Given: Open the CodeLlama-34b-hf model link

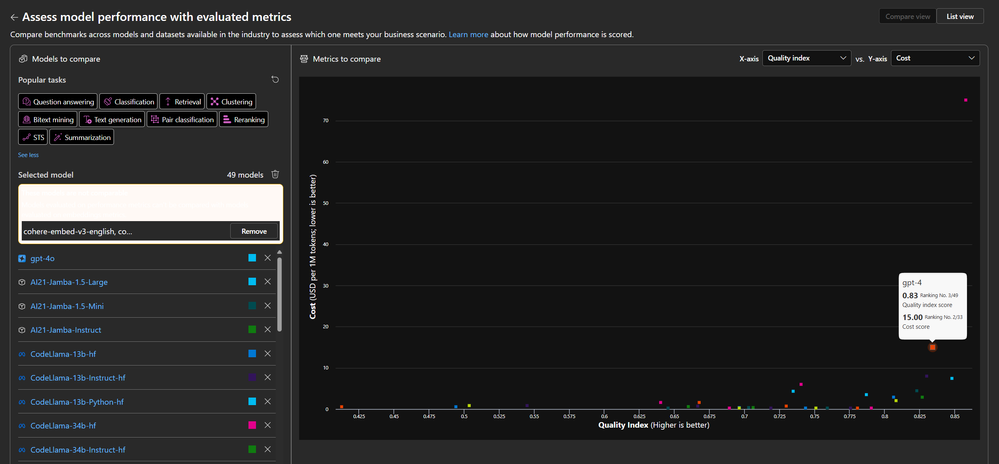Looking at the screenshot, I should (62, 425).
